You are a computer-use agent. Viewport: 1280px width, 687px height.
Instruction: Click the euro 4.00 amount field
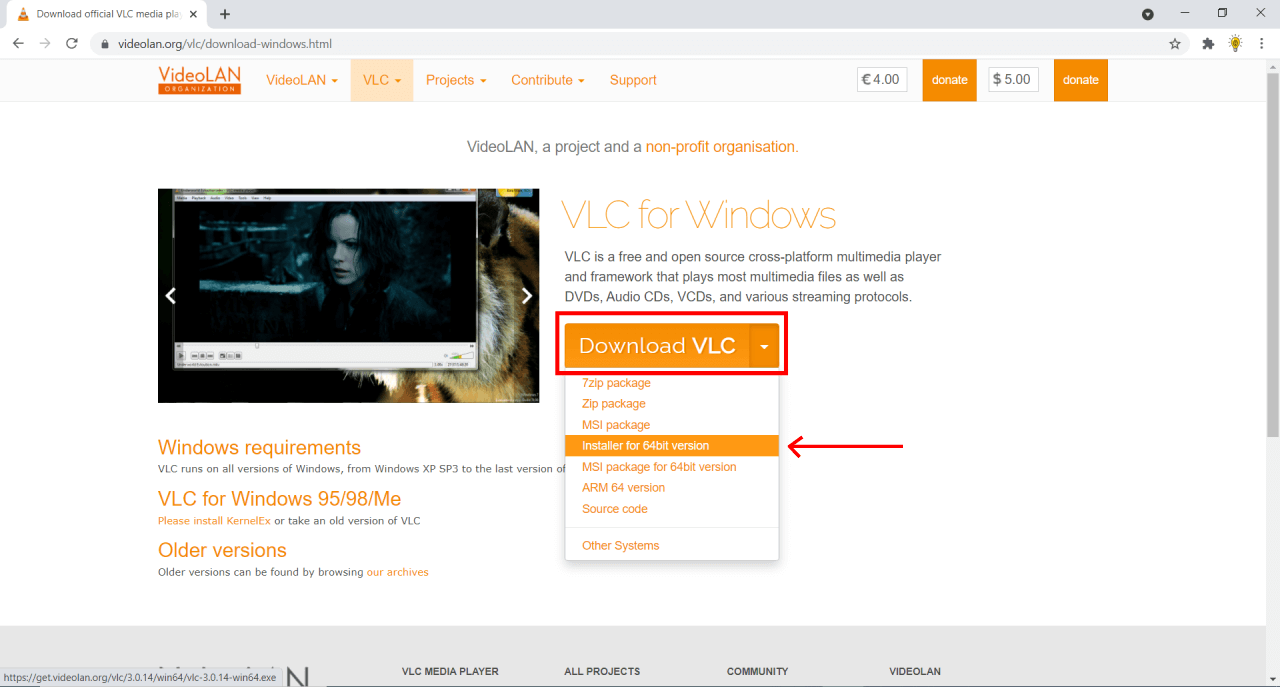(x=882, y=80)
